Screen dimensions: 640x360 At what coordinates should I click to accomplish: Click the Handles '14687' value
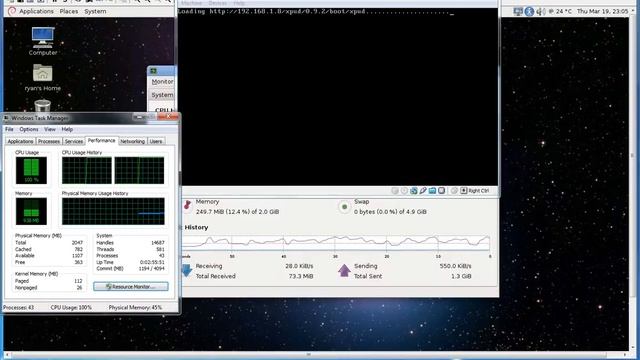[158, 243]
